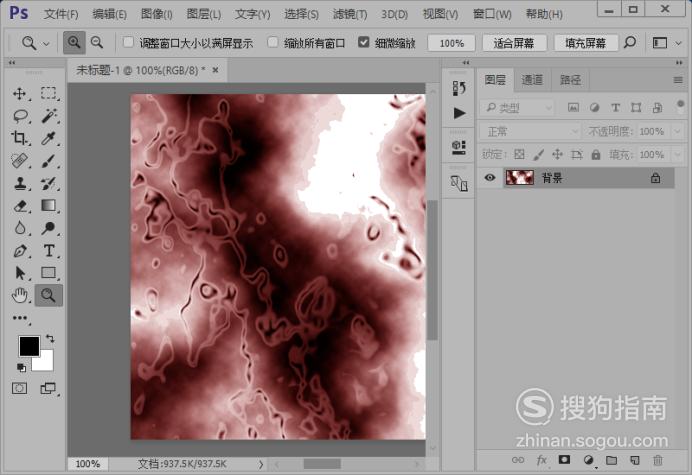Select the Path Selection tool
692x475 pixels.
(20, 273)
